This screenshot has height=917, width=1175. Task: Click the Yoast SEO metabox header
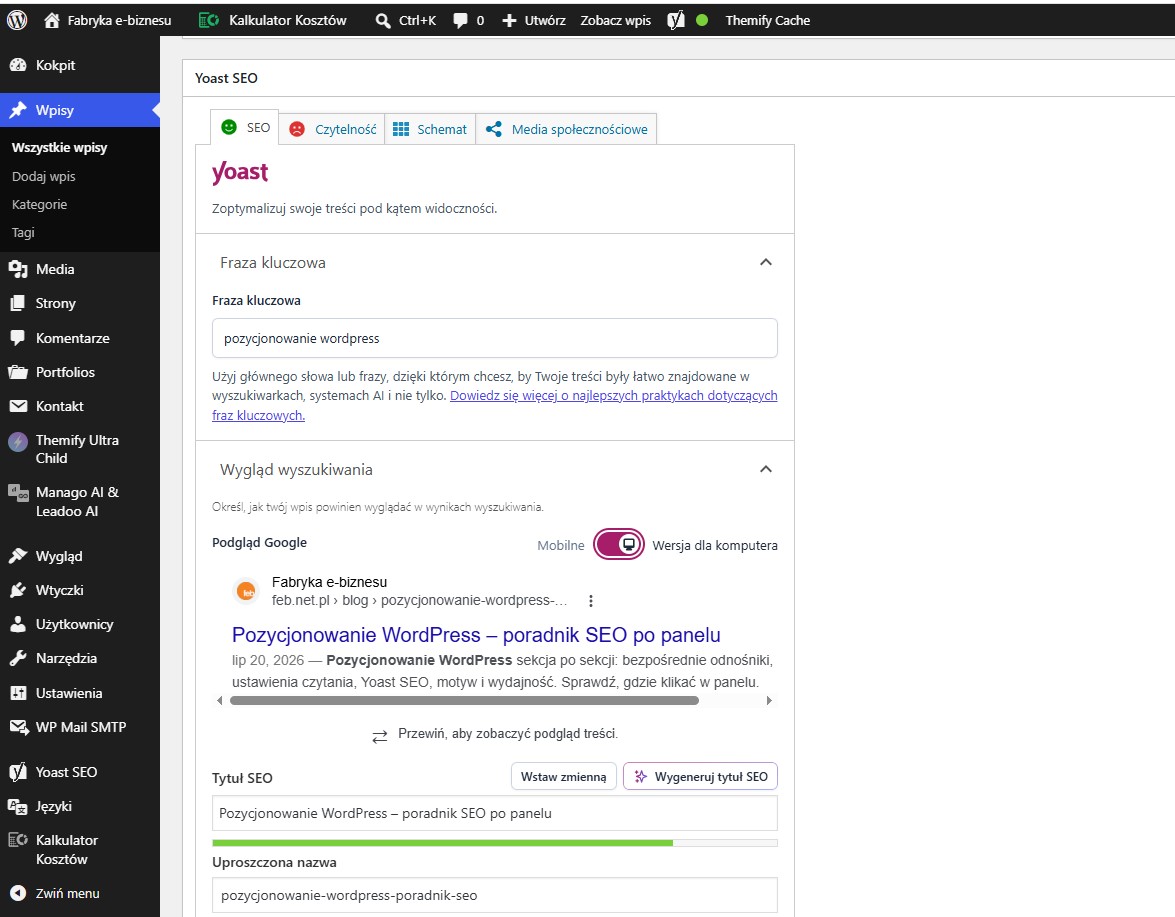pyautogui.click(x=678, y=78)
